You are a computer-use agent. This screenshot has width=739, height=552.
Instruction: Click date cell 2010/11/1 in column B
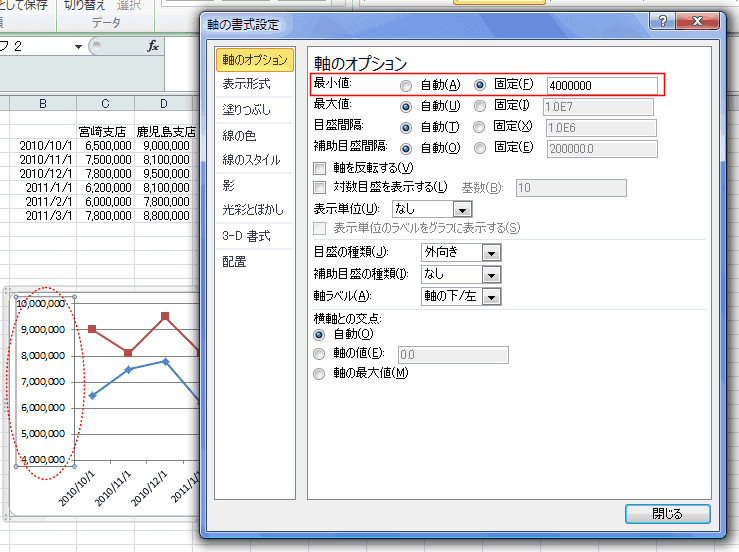[x=43, y=160]
